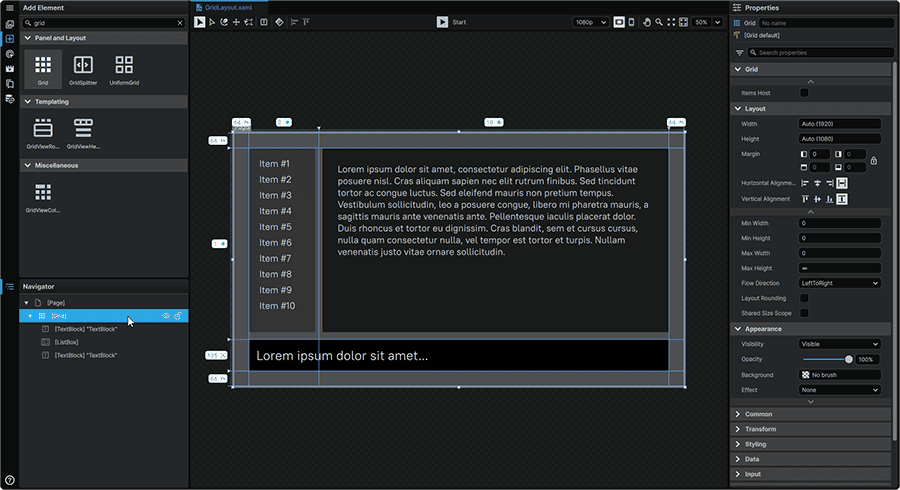The image size is (900, 490).
Task: Open the Effect dropdown
Action: click(x=840, y=390)
